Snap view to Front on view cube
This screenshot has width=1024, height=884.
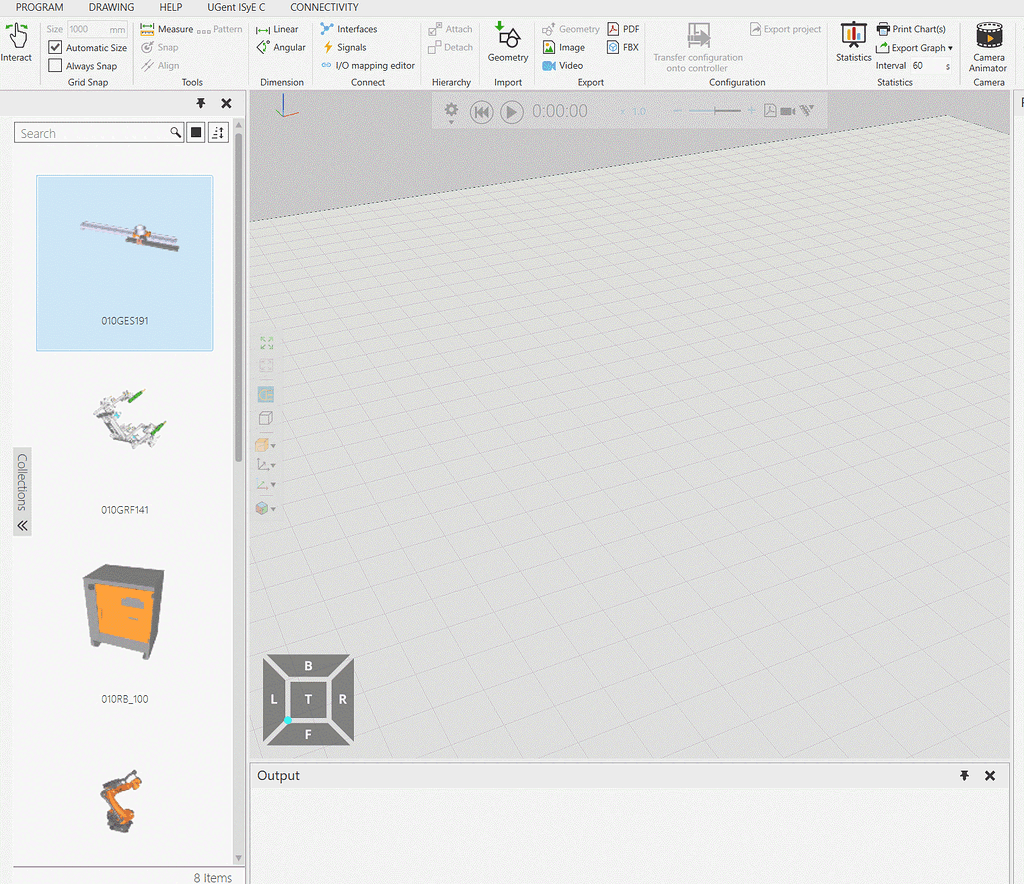(308, 734)
